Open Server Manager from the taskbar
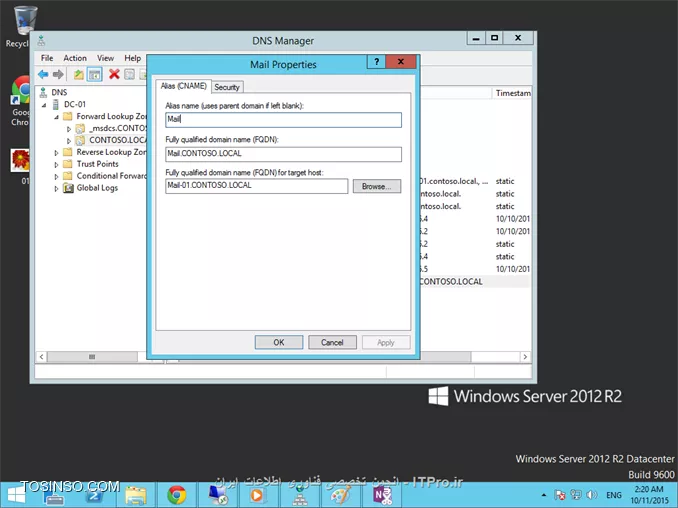The image size is (678, 508). click(54, 495)
